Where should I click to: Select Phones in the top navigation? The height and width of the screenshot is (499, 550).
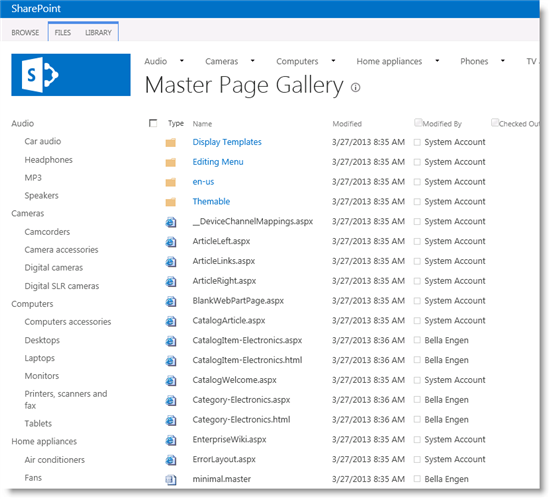[474, 61]
